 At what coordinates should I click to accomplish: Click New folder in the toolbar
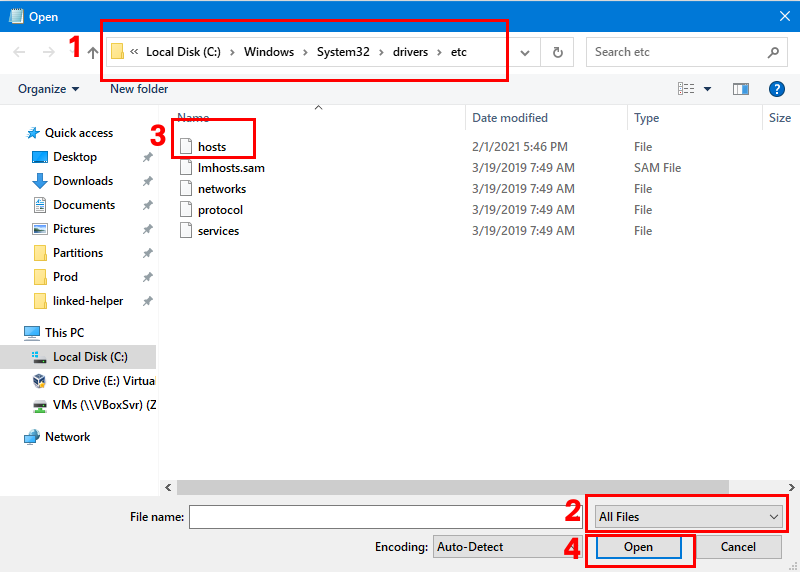pos(139,89)
